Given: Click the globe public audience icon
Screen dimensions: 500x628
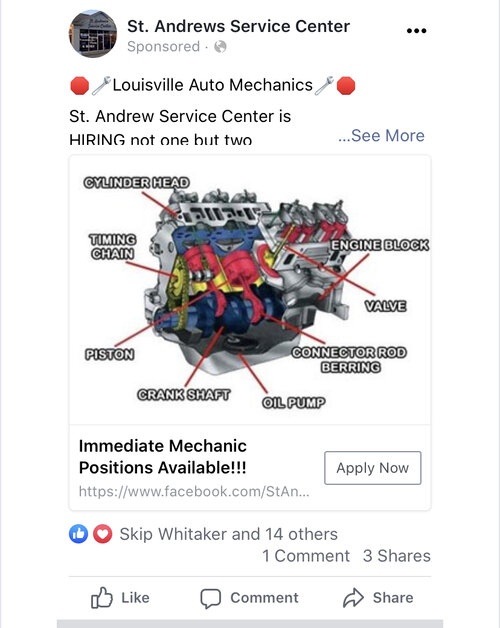Looking at the screenshot, I should pos(220,47).
